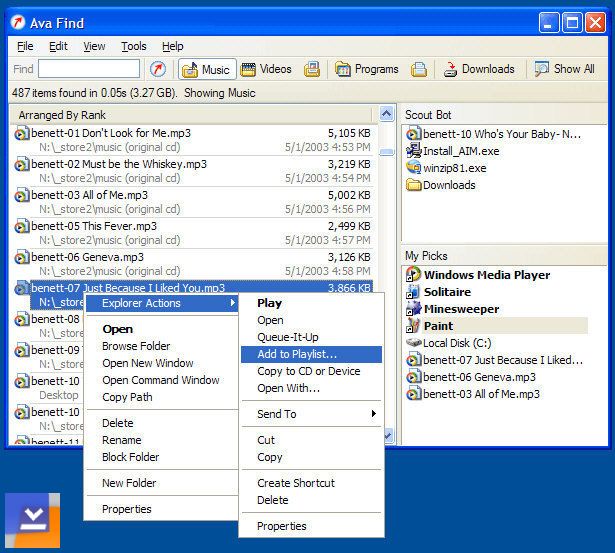Choose bold Open in the left context menu
615x553 pixels.
162,329
